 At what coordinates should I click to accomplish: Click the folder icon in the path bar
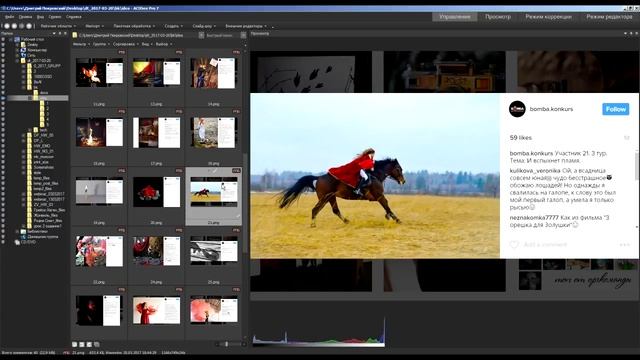[75, 36]
